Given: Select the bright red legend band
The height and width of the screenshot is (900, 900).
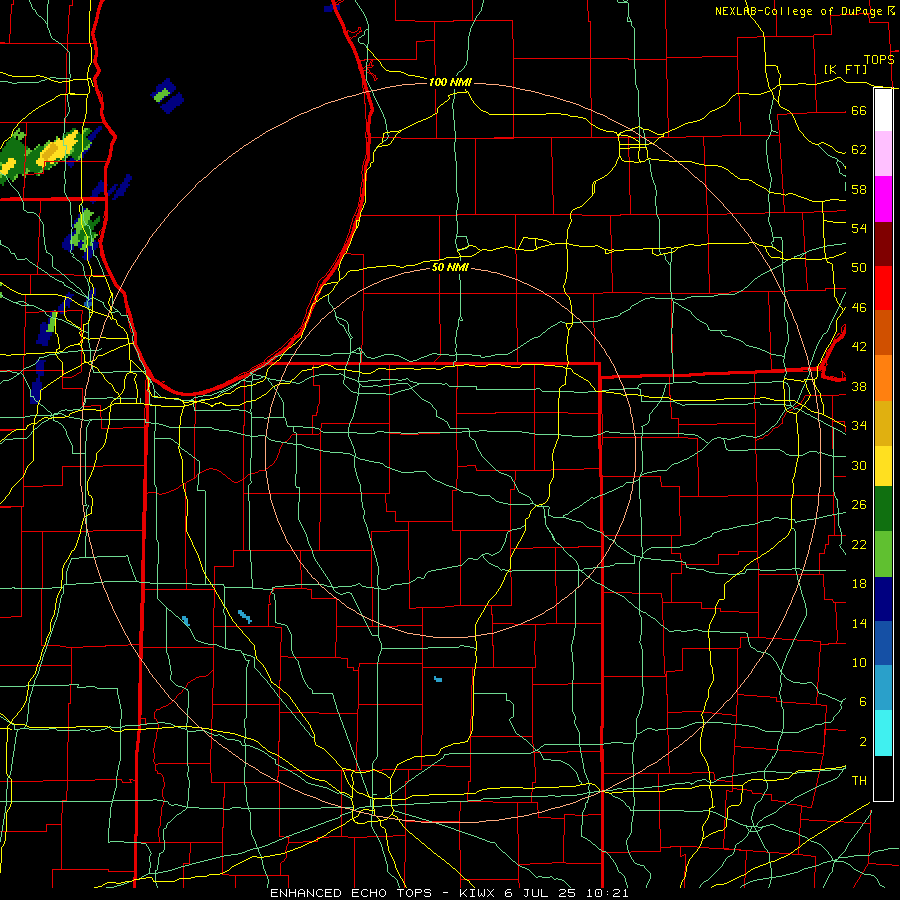Looking at the screenshot, I should 883,288.
